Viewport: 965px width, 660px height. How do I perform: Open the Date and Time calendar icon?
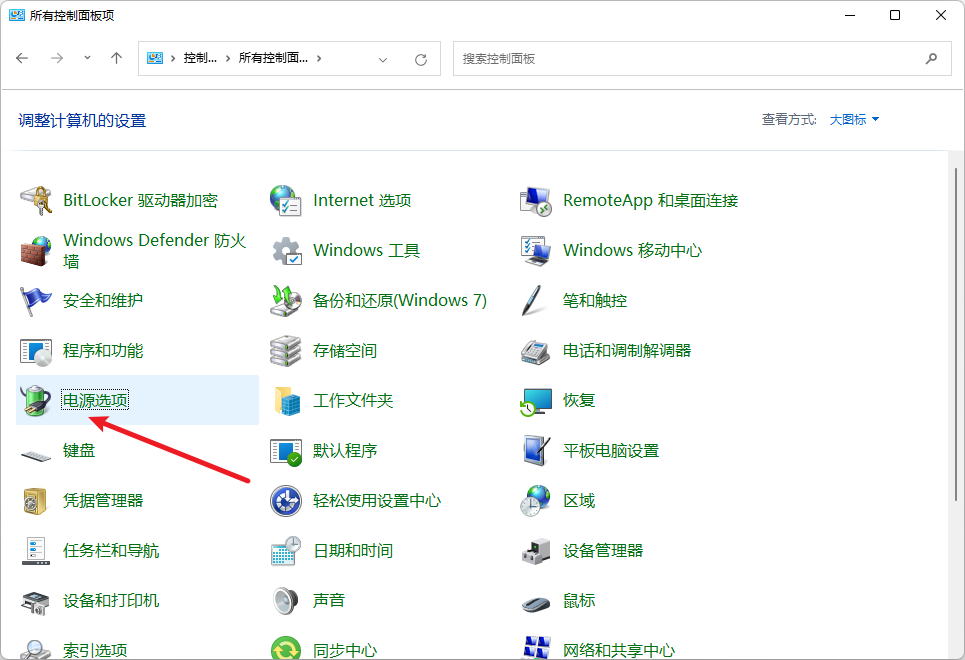(x=286, y=551)
